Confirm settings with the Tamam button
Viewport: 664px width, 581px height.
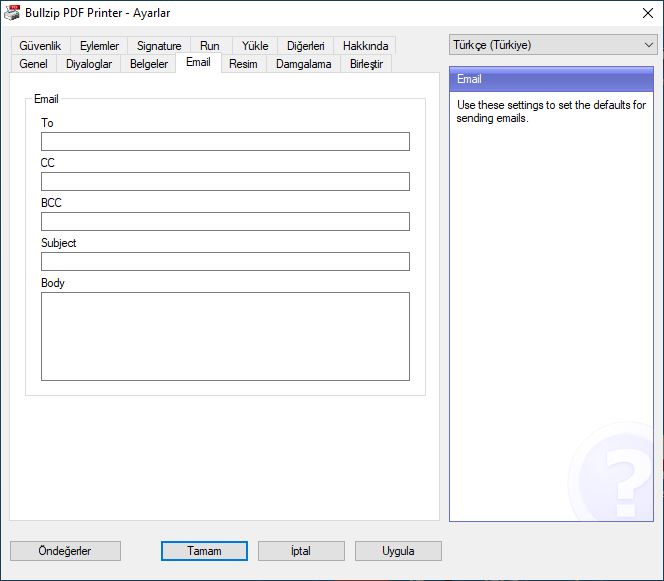coord(204,551)
